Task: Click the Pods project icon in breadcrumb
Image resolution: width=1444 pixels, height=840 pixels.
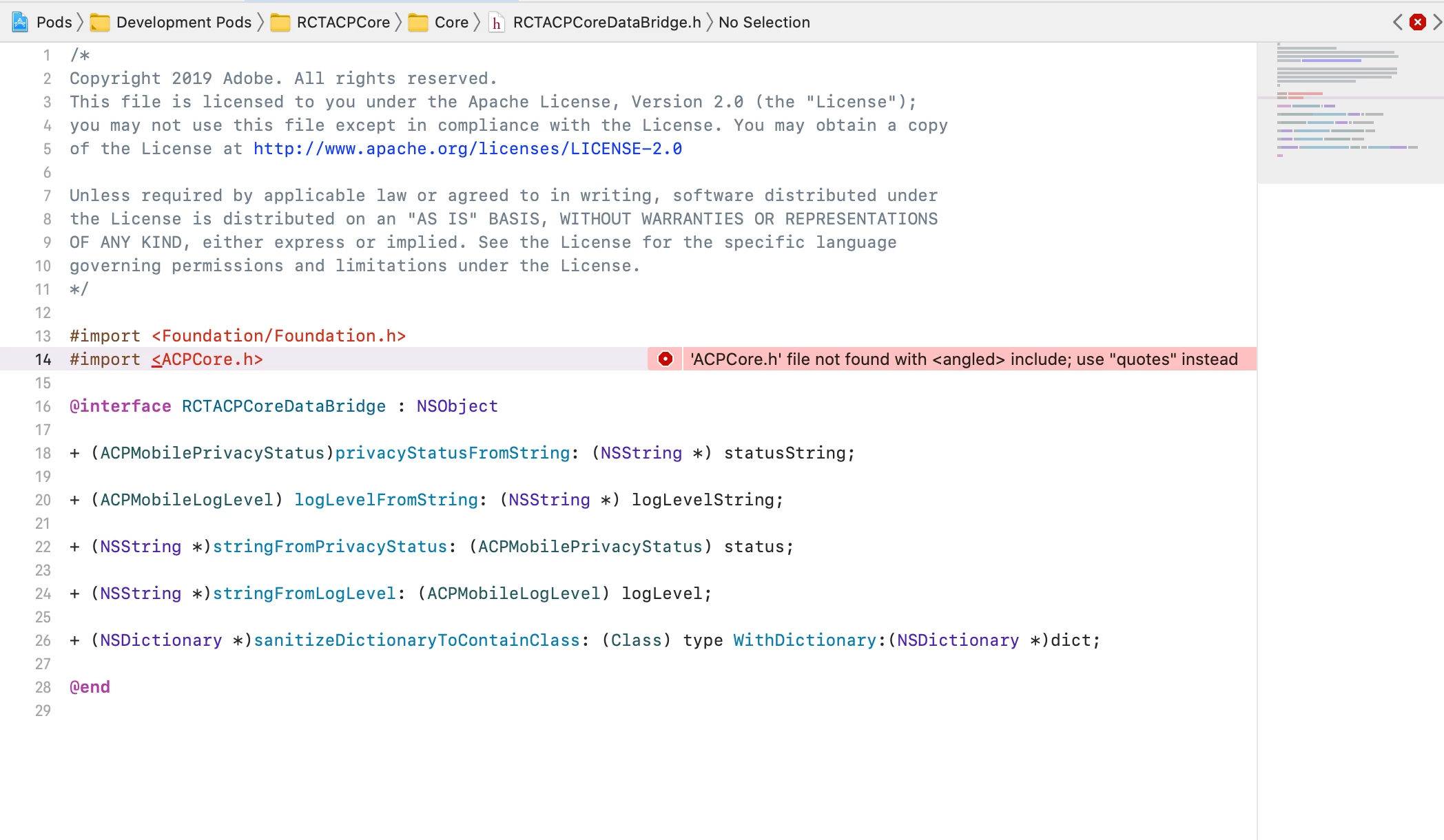Action: (20, 23)
